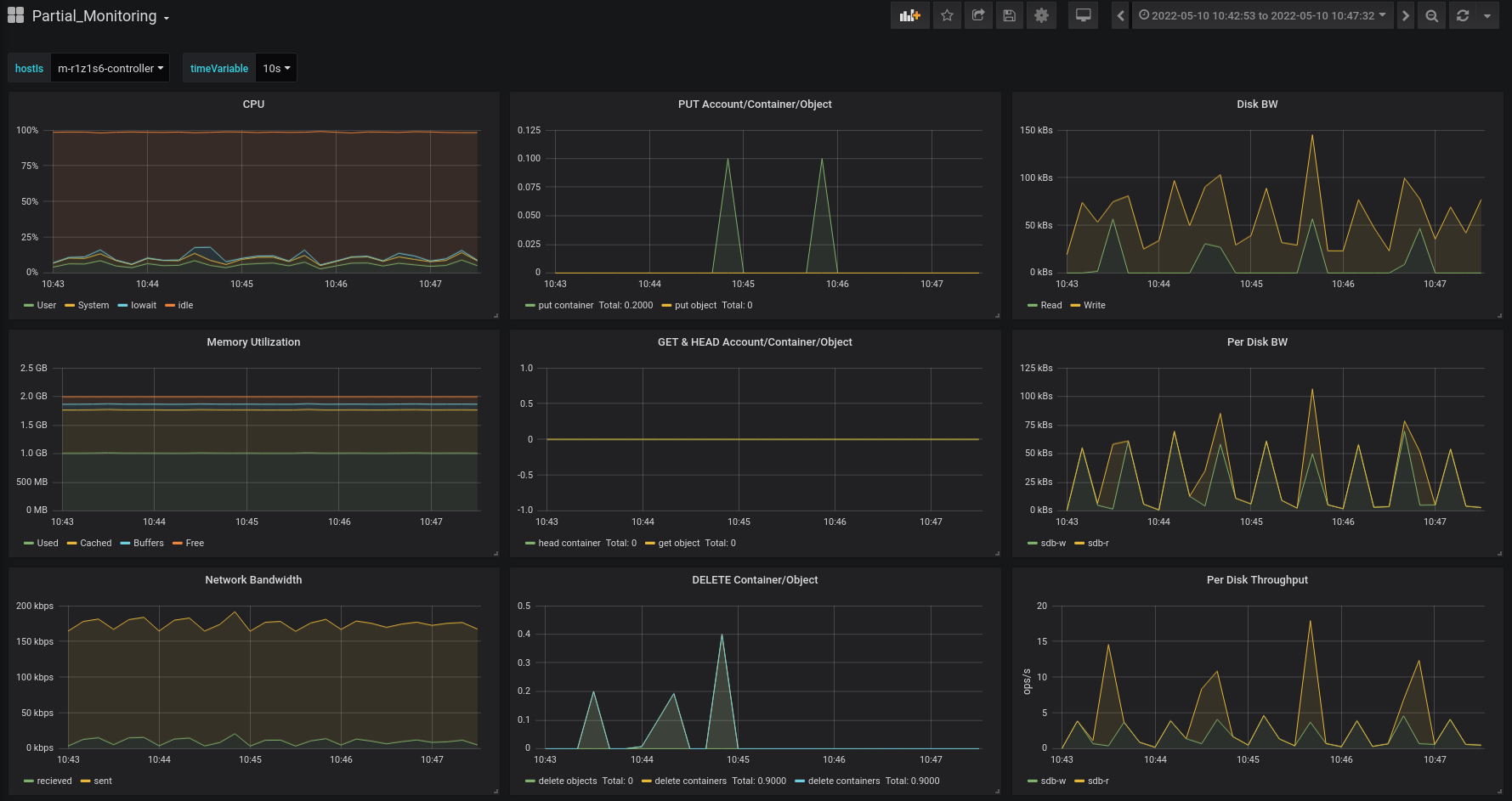Click the sent legend color swatch

85,781
